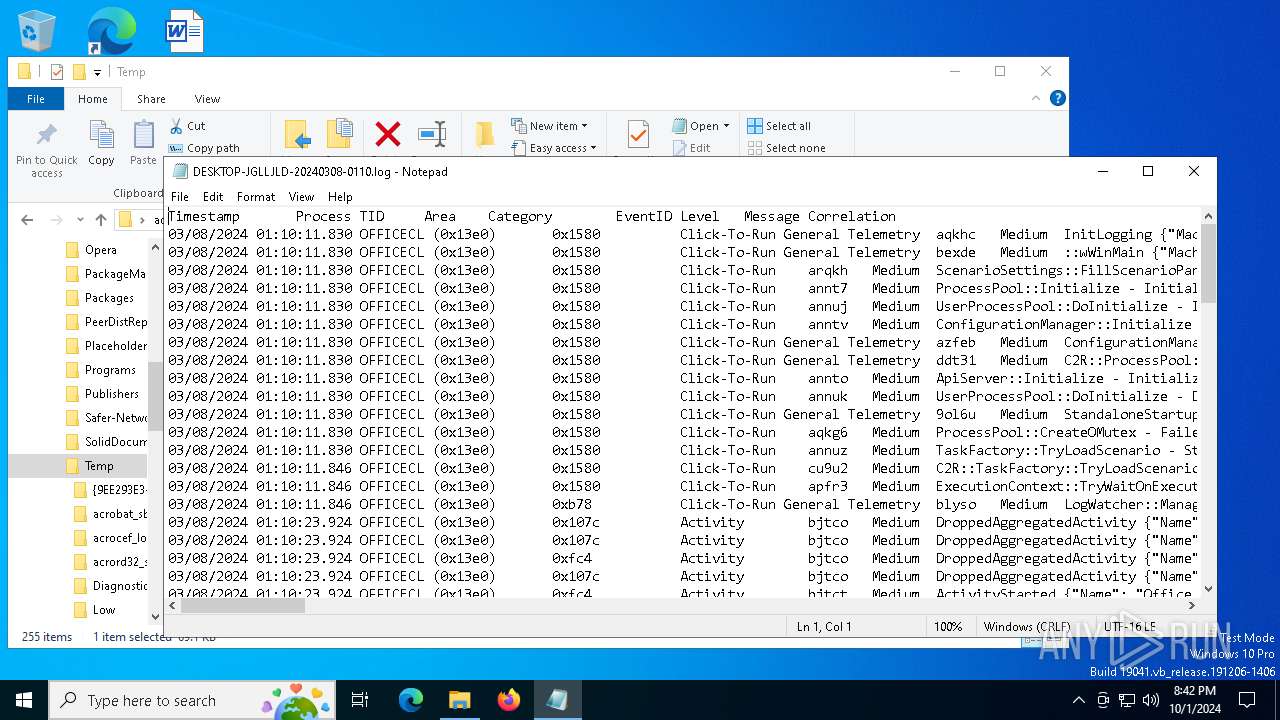Click Select none in Explorer ribbon
This screenshot has width=1280, height=720.
[x=786, y=148]
